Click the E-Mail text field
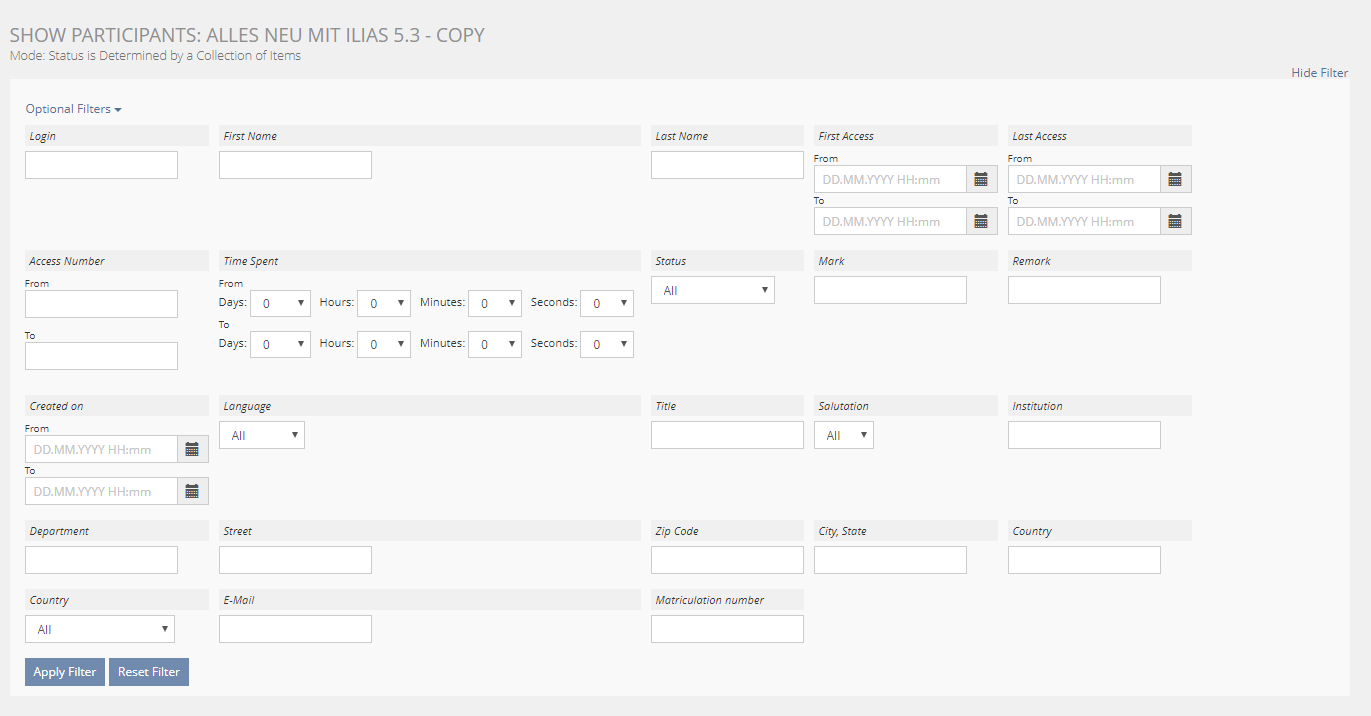 click(x=295, y=629)
